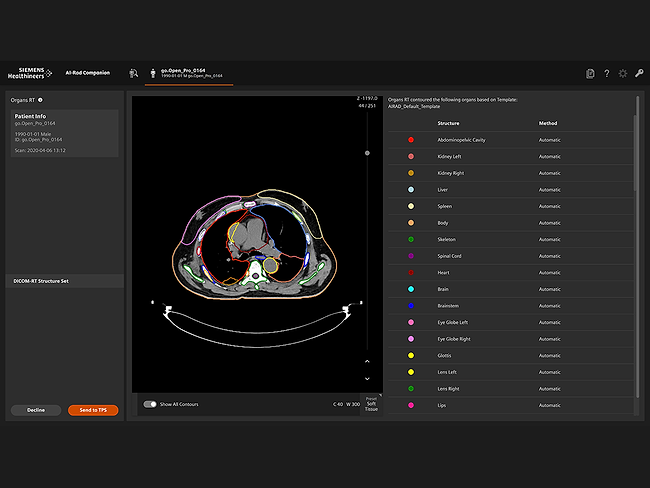
Task: Toggle the Show All Contours switch
Action: click(150, 404)
